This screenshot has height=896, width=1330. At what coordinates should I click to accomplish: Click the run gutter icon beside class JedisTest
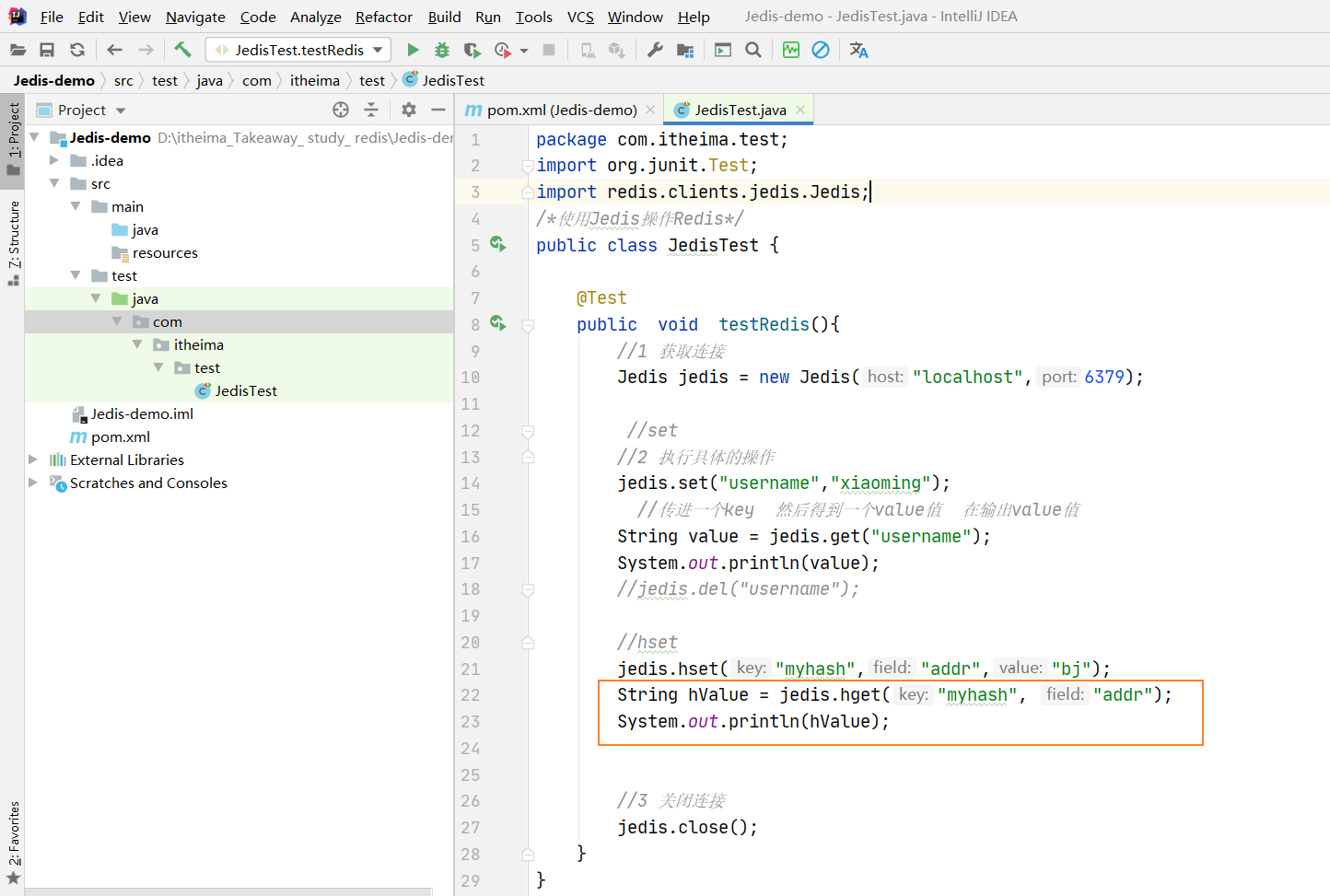498,244
